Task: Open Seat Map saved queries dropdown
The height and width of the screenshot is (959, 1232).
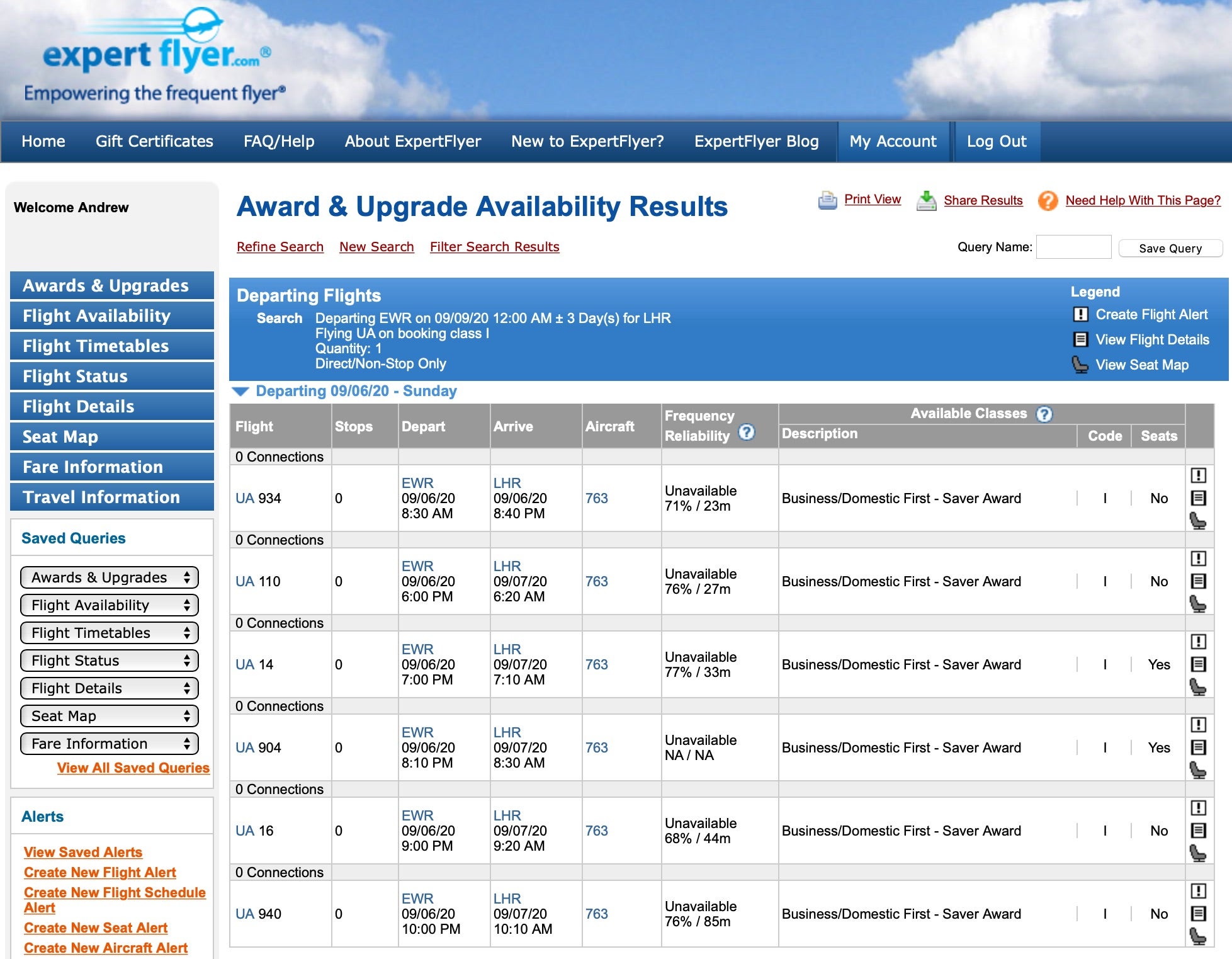Action: [x=110, y=716]
